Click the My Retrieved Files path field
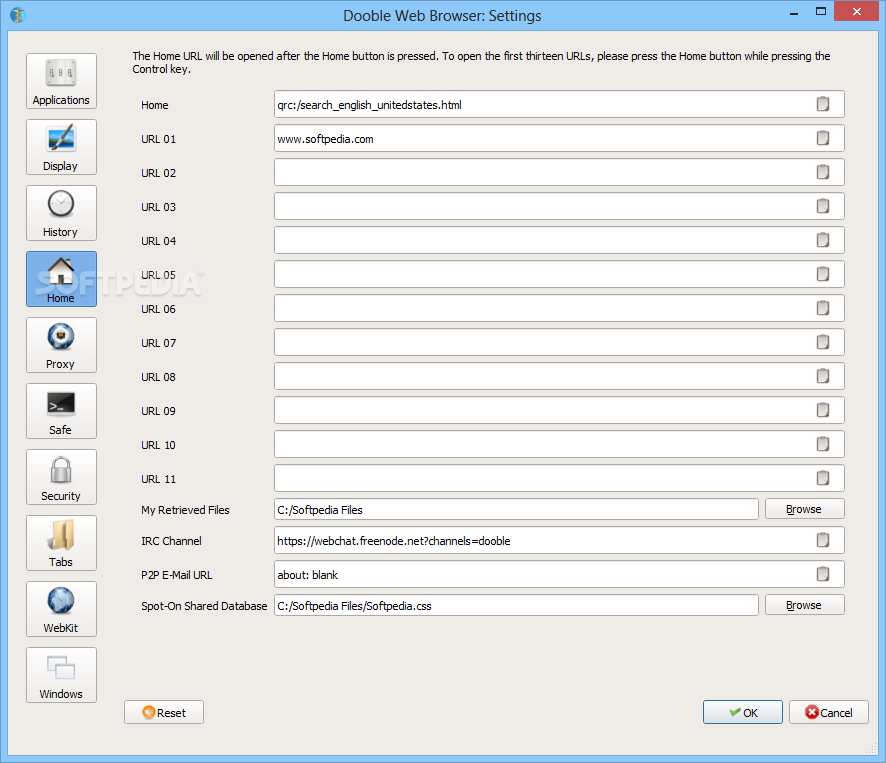The image size is (886, 763). pyautogui.click(x=516, y=509)
